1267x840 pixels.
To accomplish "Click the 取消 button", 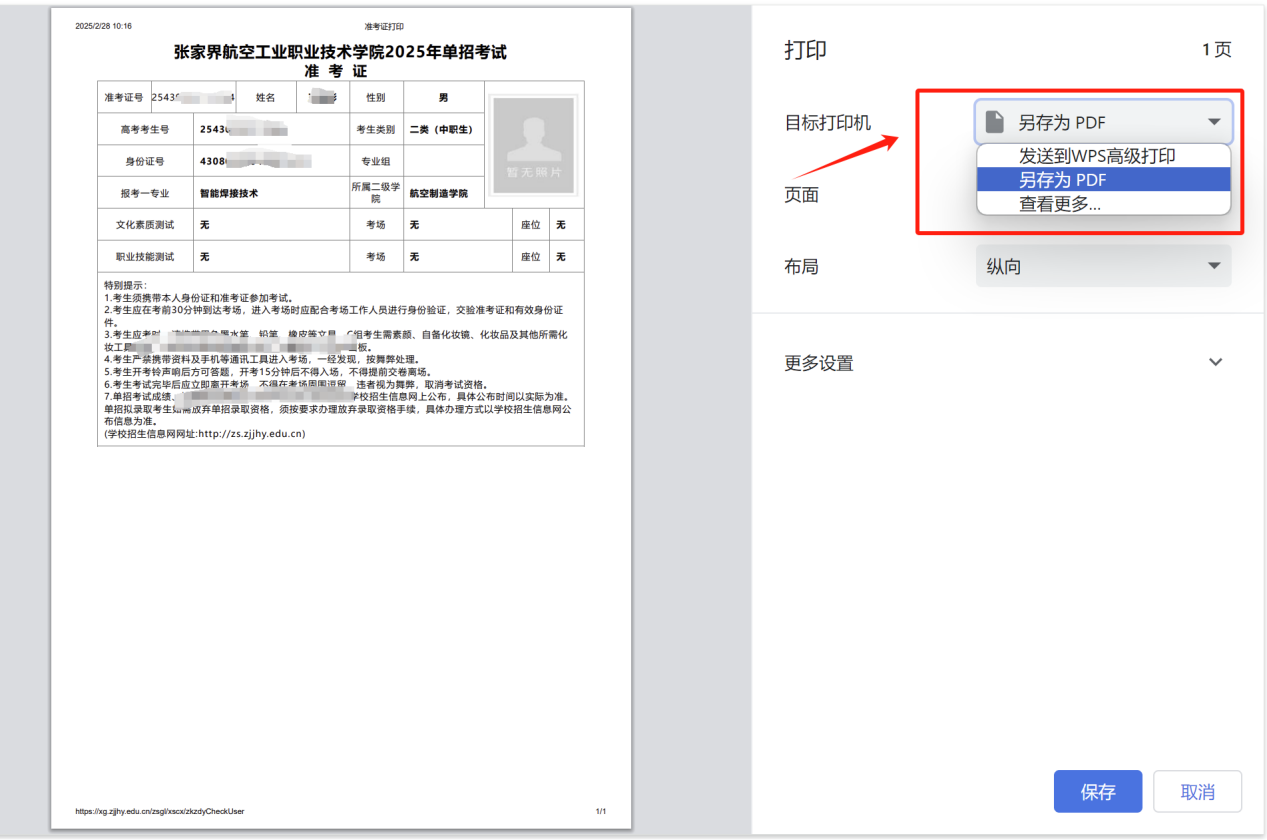I will click(x=1197, y=792).
